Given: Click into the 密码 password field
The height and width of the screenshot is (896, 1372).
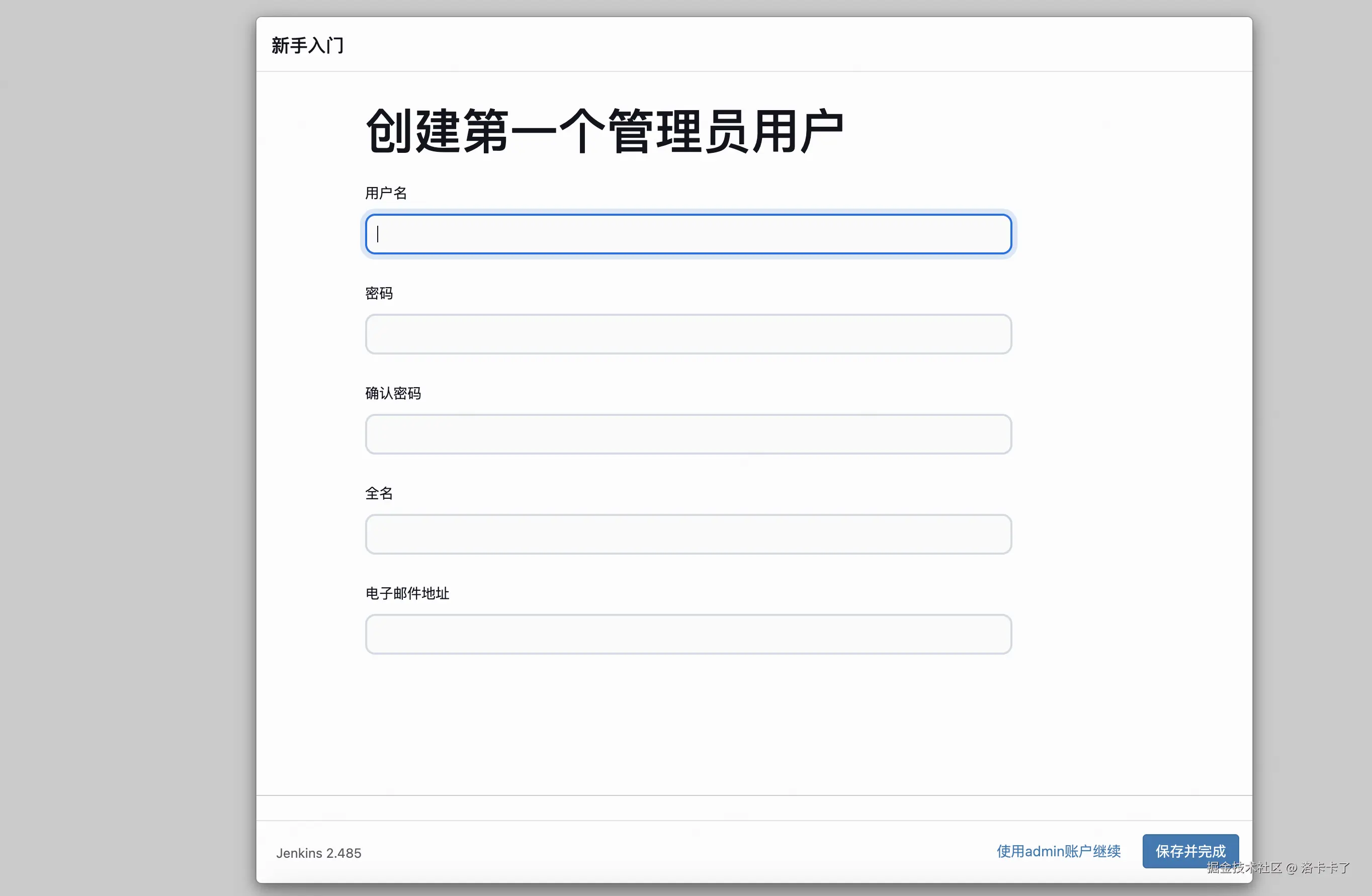Looking at the screenshot, I should point(689,334).
